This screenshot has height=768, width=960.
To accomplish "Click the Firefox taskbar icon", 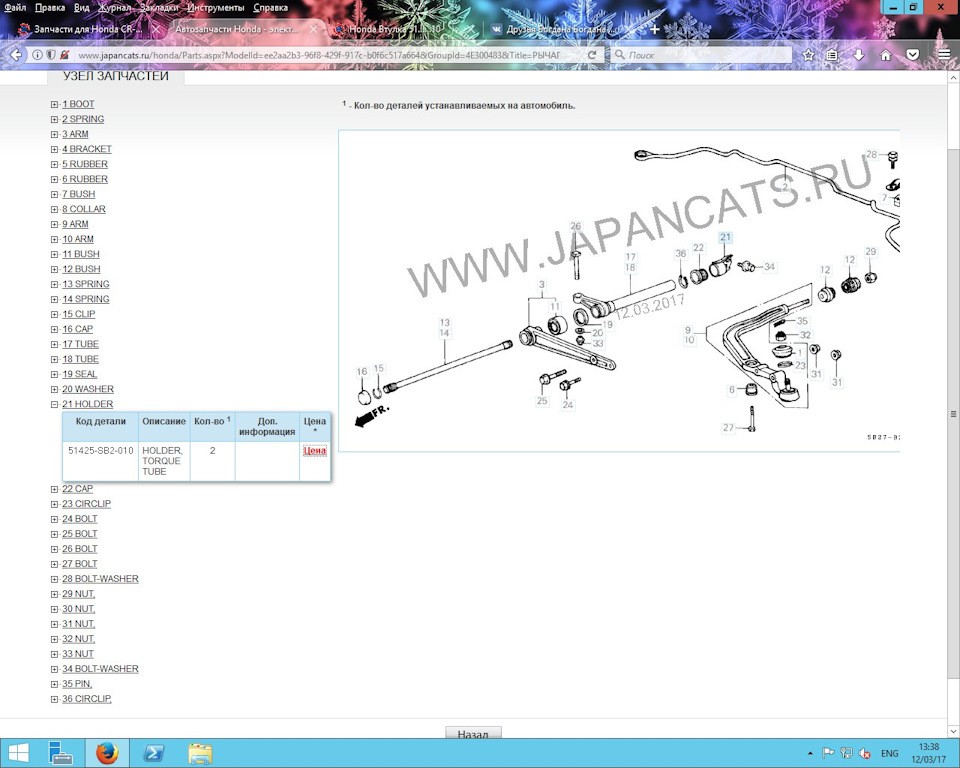I will click(x=107, y=753).
